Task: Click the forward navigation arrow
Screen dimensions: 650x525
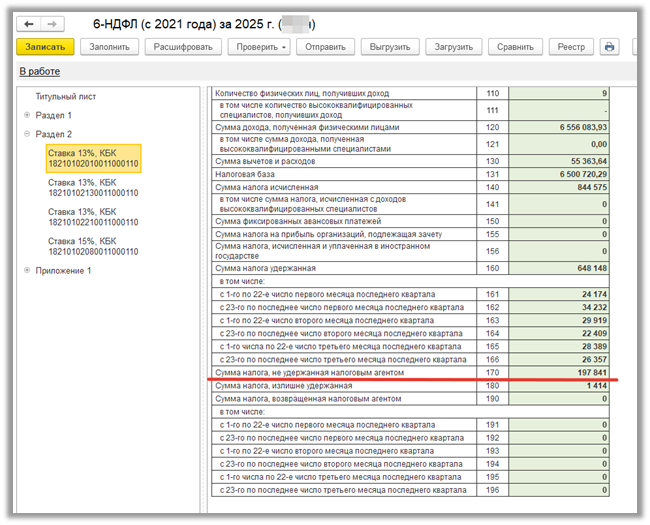Action: point(50,22)
